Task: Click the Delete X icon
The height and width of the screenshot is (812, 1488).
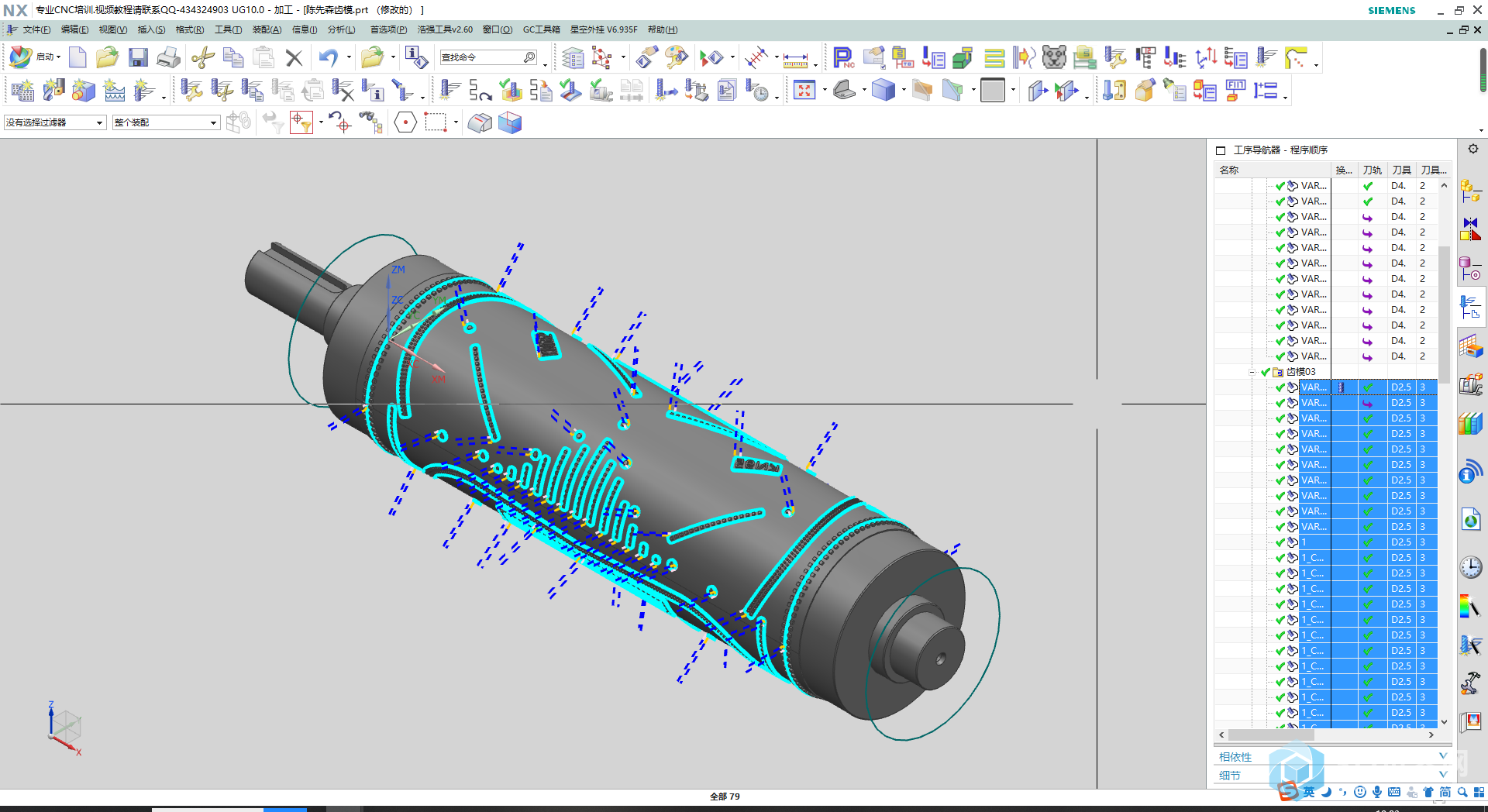Action: click(x=294, y=57)
